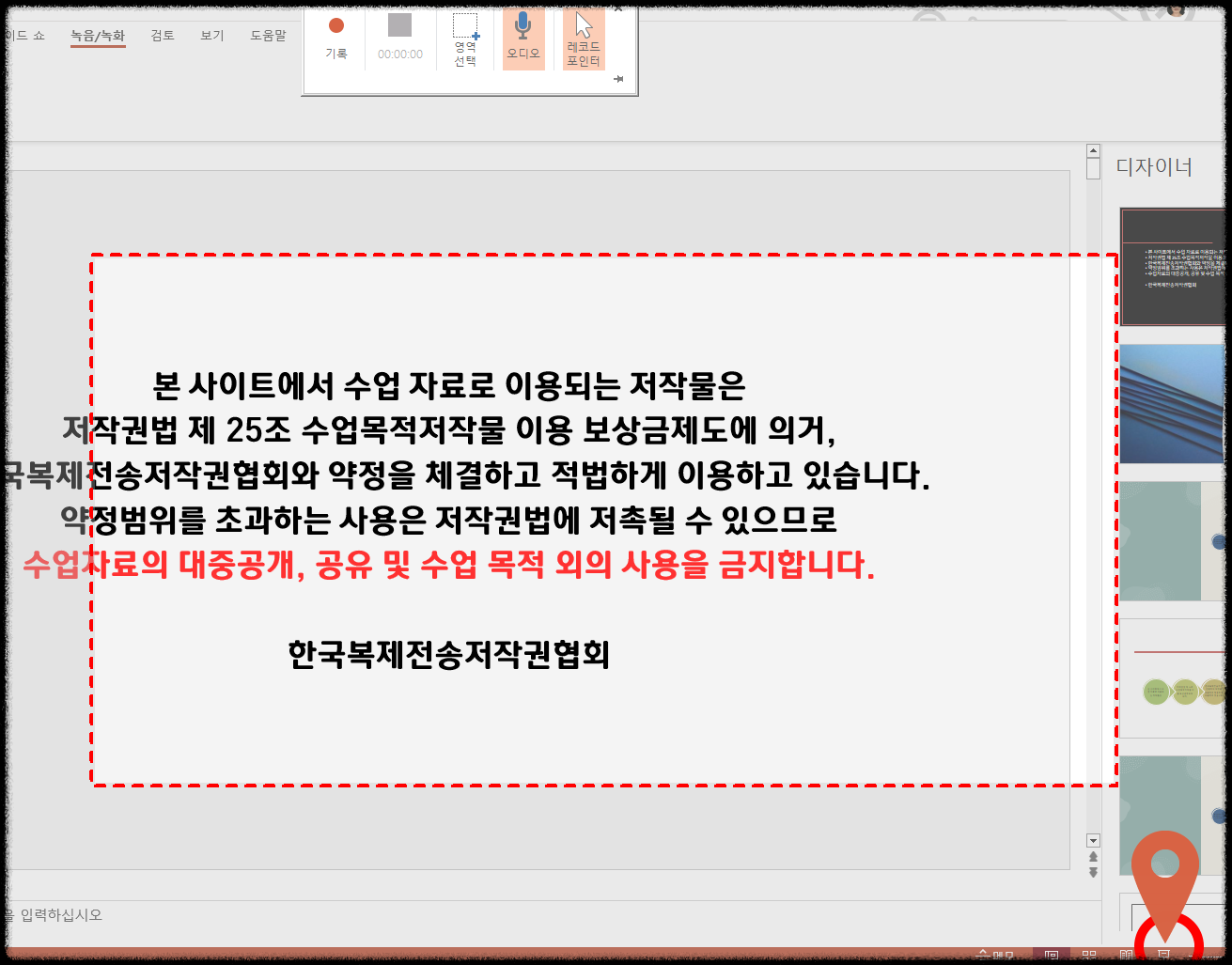Close the recording toolbar

coord(617,8)
